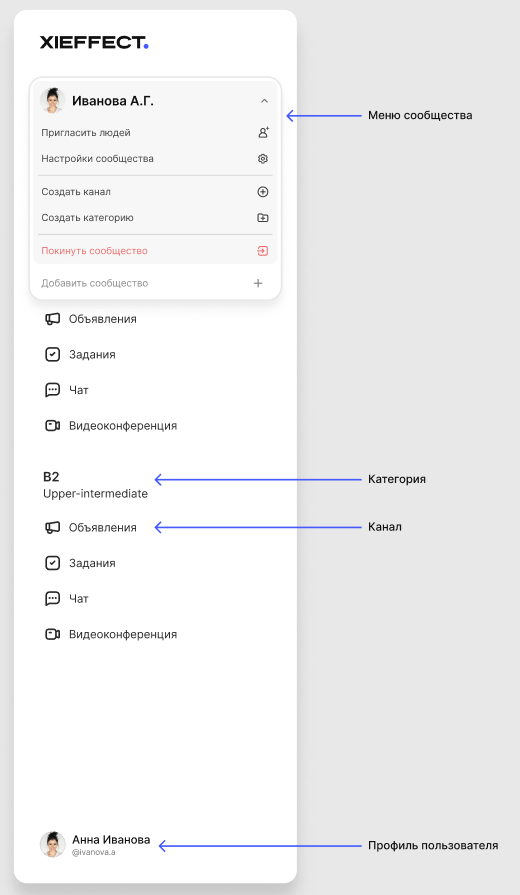Click the invite people icon

coord(263,132)
